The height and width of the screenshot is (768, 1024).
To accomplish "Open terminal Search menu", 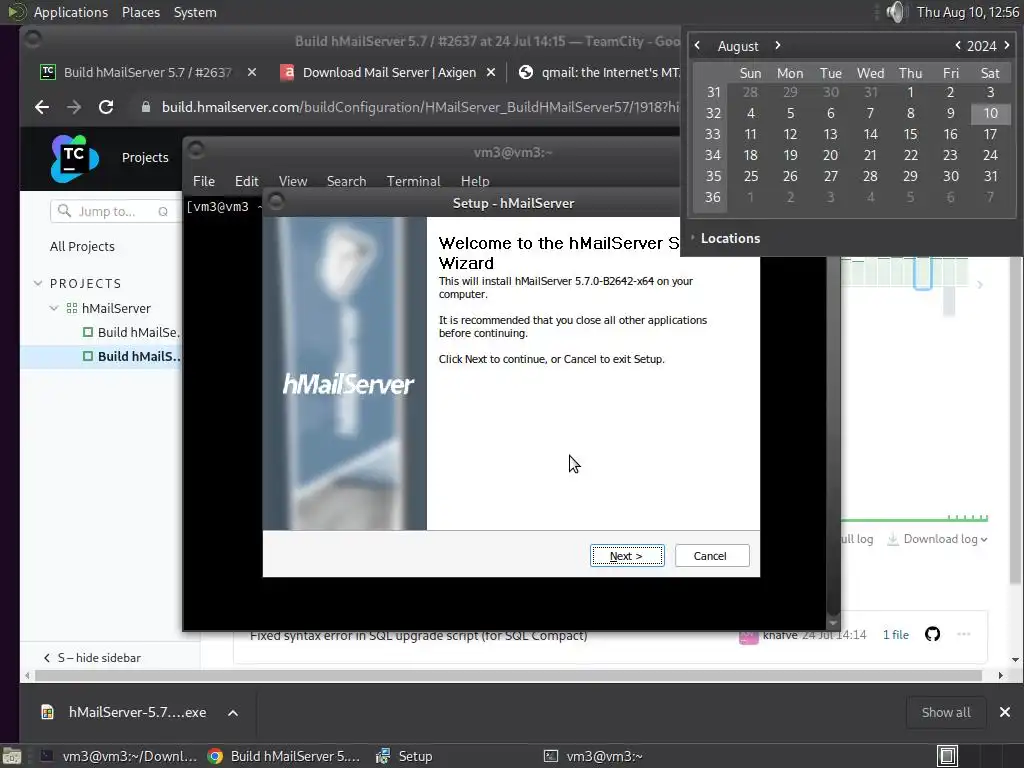I will pos(346,181).
